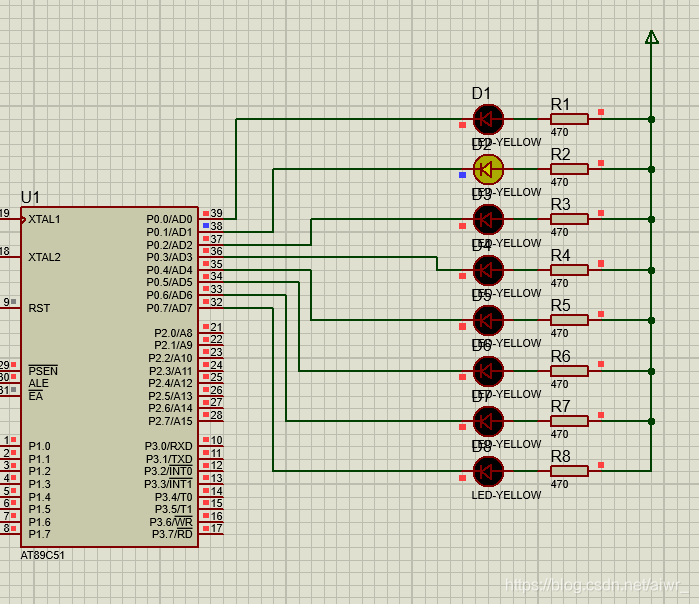699x604 pixels.
Task: Click the P3.1/TXD pin label
Action: [x=169, y=459]
